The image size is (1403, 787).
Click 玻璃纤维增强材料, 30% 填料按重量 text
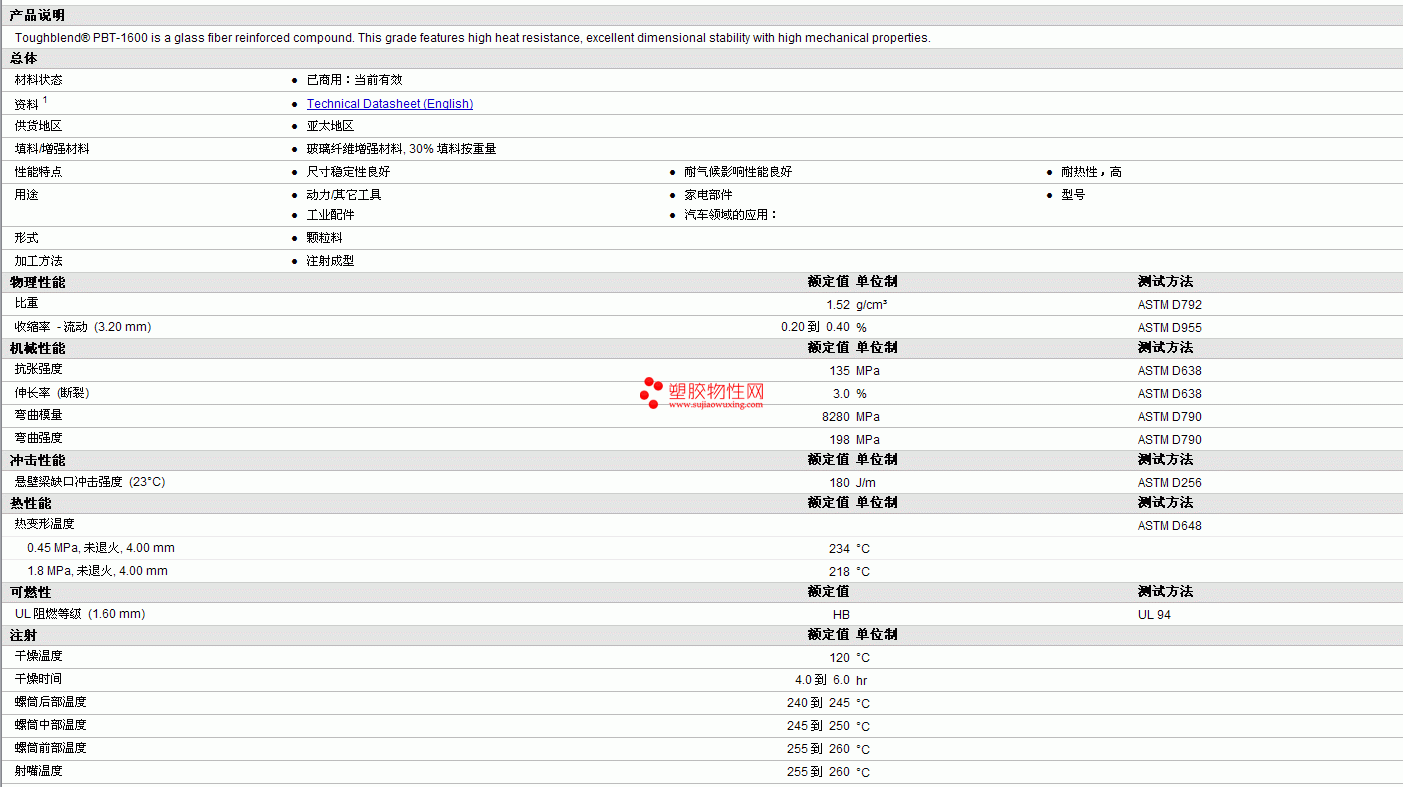401,149
